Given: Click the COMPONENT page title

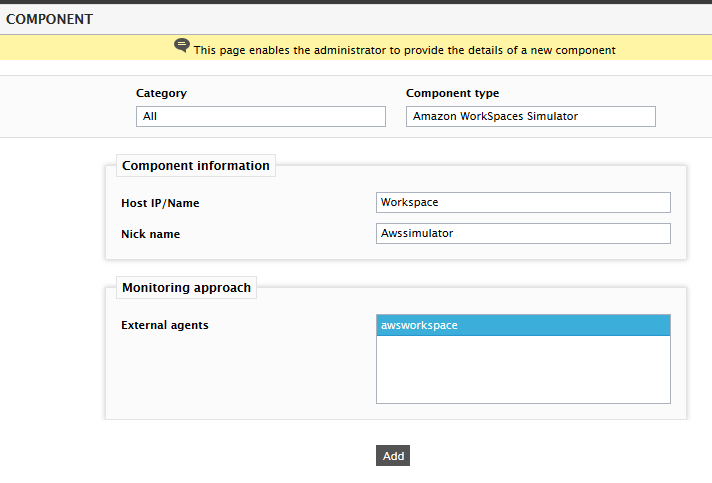Looking at the screenshot, I should tap(49, 20).
